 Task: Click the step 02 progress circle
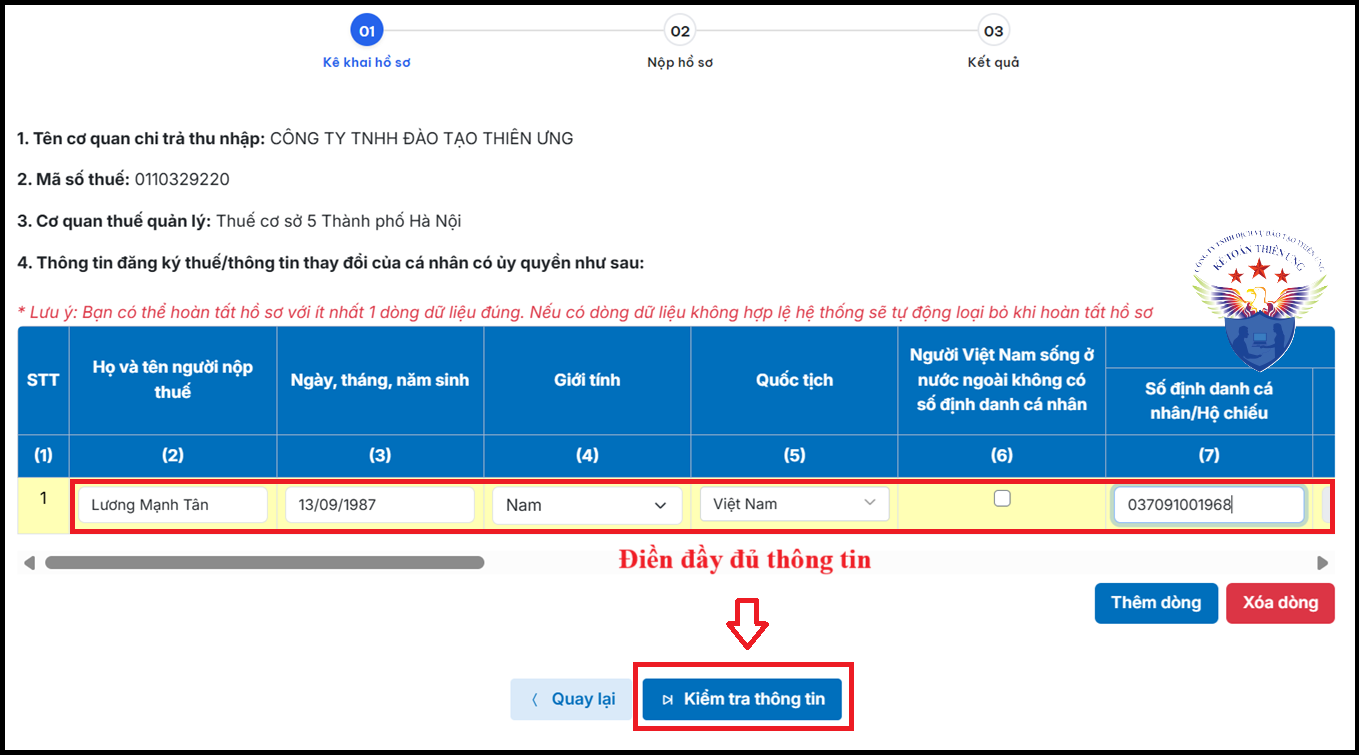click(x=681, y=30)
